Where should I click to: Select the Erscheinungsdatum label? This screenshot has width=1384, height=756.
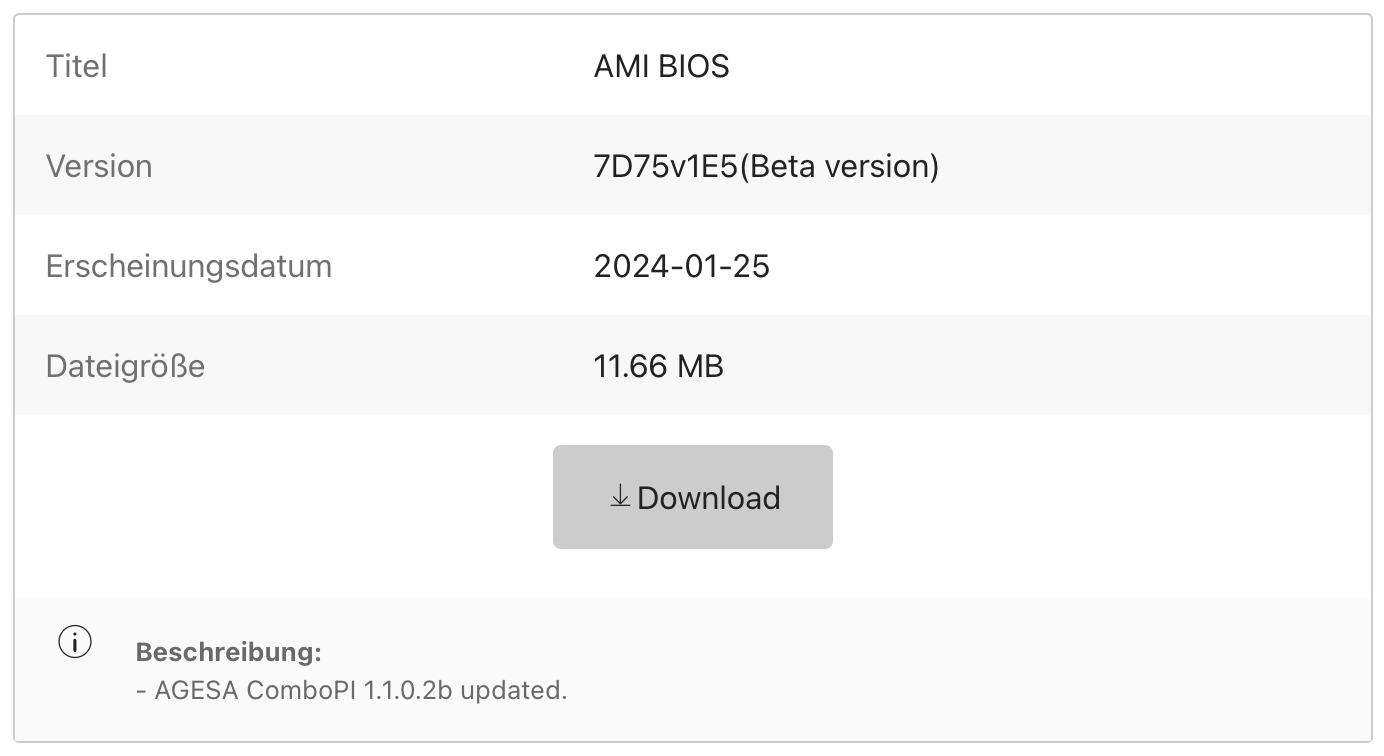click(189, 266)
